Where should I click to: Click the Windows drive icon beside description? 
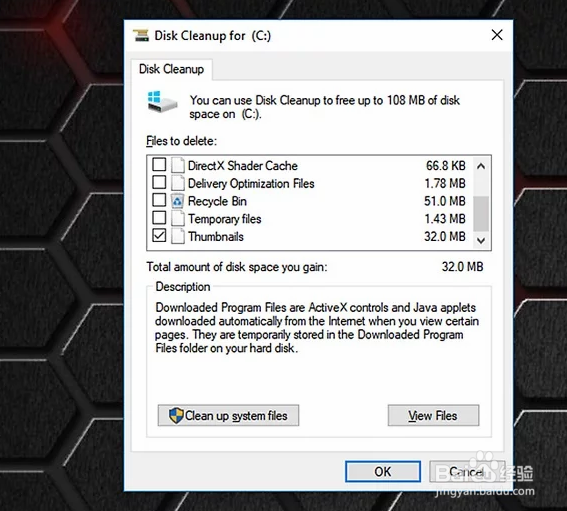pyautogui.click(x=162, y=102)
